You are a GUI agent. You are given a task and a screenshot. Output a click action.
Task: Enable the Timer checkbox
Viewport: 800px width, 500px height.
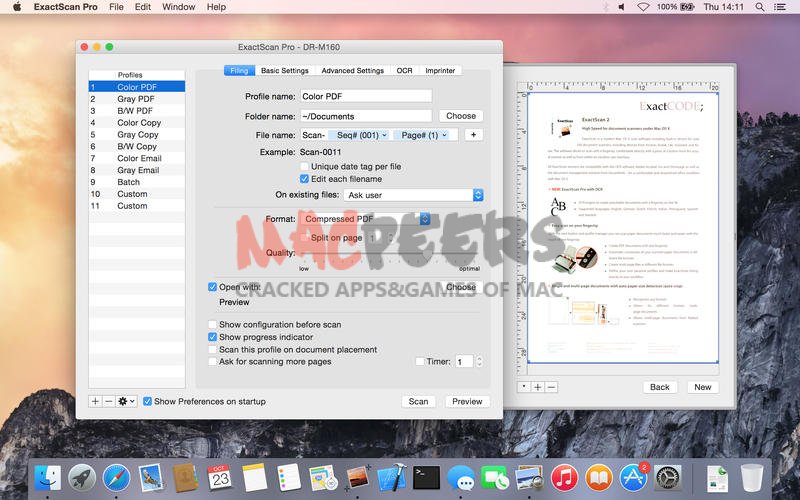pos(419,361)
